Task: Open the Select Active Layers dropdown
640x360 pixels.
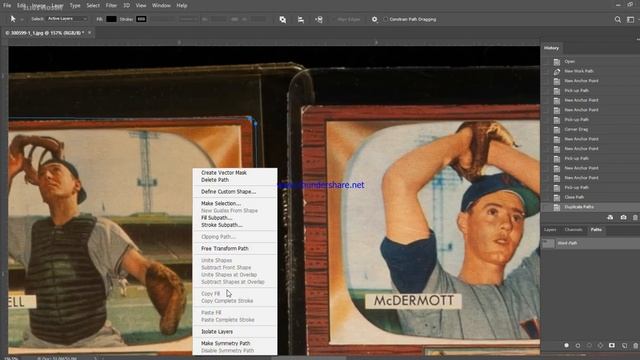Action: 67,19
